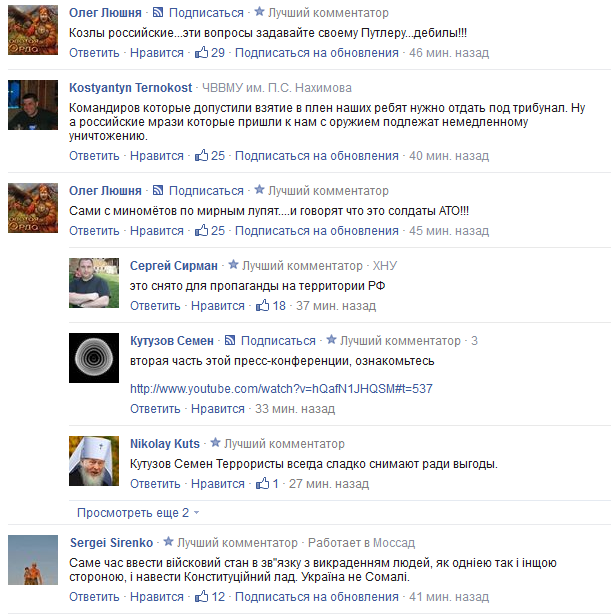This screenshot has height=615, width=611.
Task: Click "Подписаться на обновления" on 46-minute-old comment
Action: pos(317,53)
